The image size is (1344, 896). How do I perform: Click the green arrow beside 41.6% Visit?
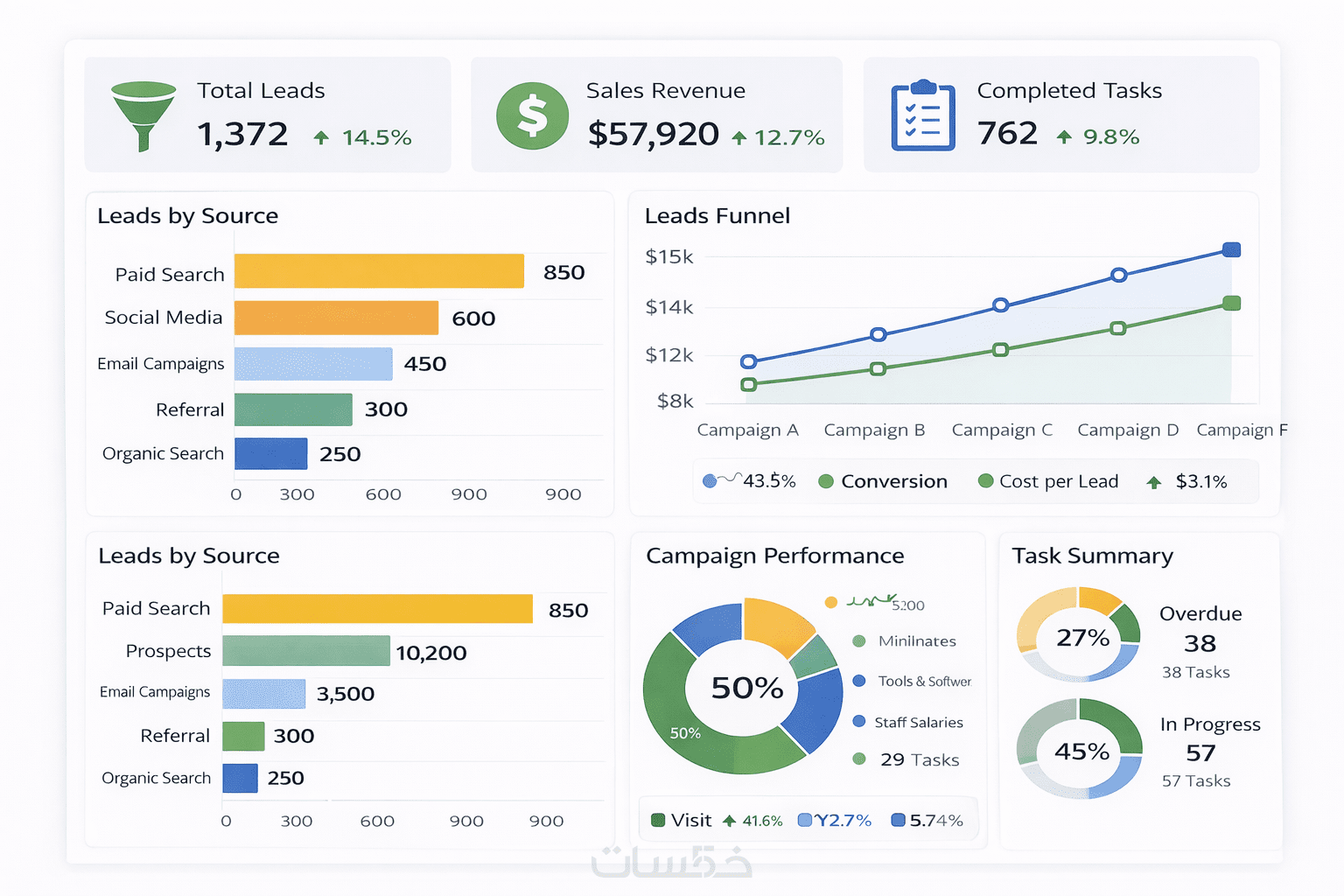(x=729, y=821)
